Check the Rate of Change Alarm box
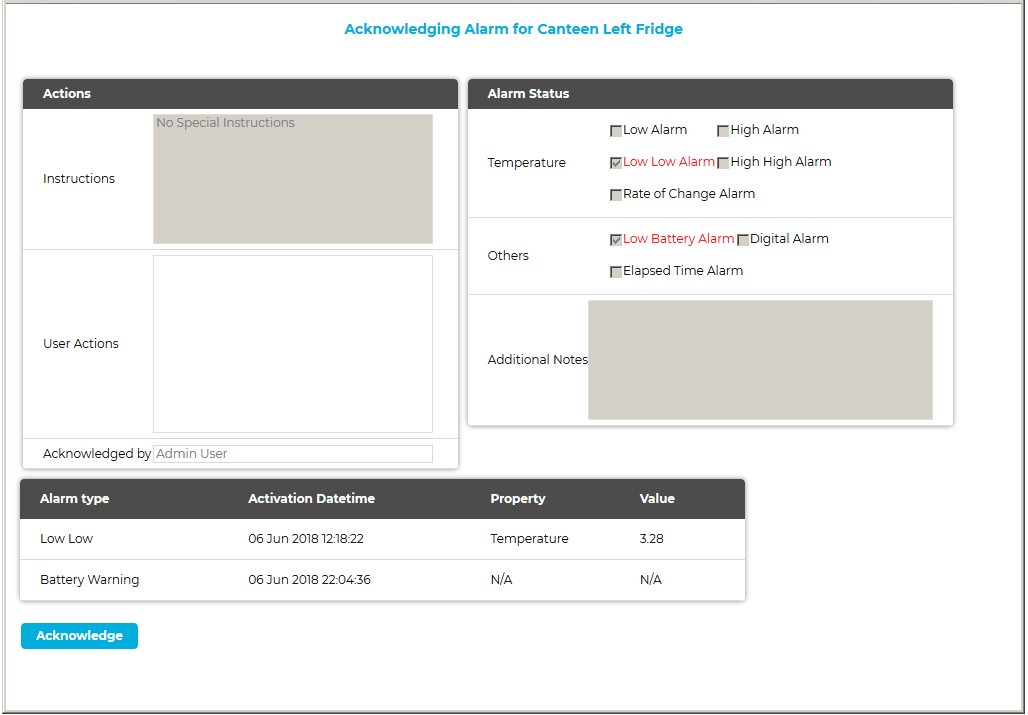The width and height of the screenshot is (1028, 715). (x=616, y=195)
